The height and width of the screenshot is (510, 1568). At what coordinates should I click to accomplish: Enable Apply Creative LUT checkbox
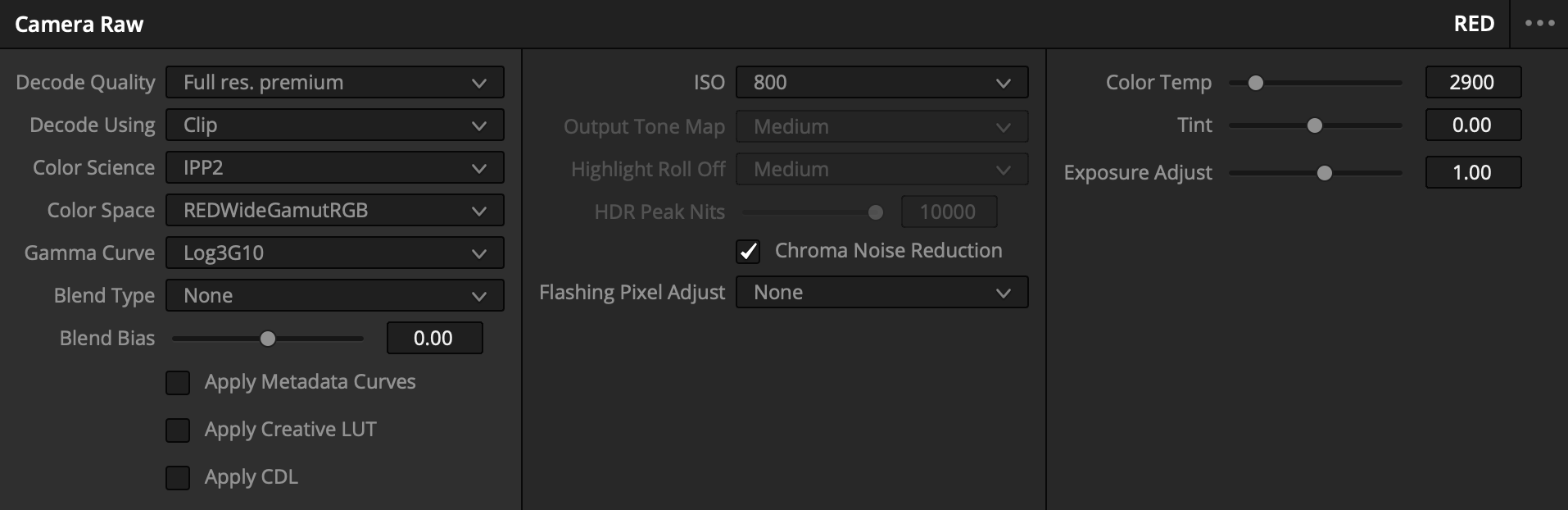click(178, 430)
